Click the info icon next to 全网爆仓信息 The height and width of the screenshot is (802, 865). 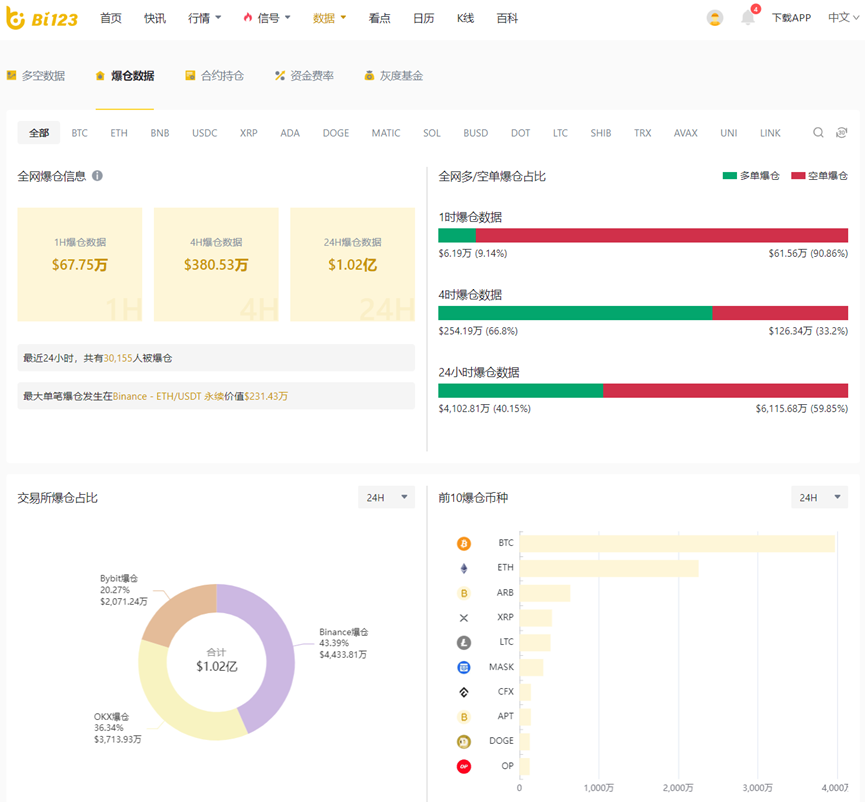[97, 176]
